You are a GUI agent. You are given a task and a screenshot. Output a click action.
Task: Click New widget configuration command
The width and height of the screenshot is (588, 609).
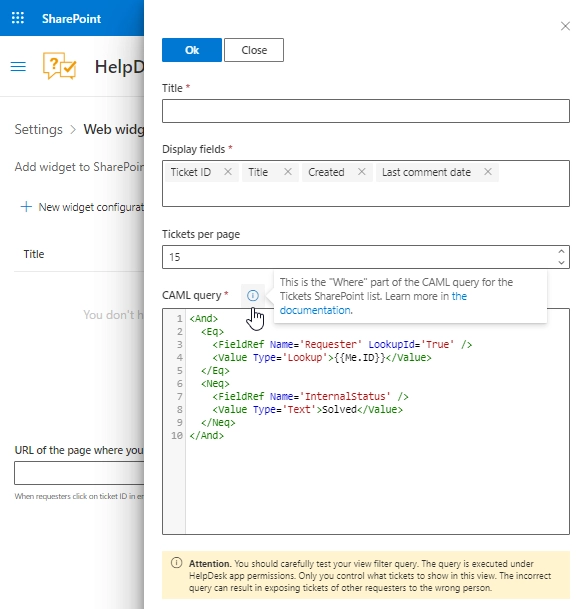tap(82, 207)
